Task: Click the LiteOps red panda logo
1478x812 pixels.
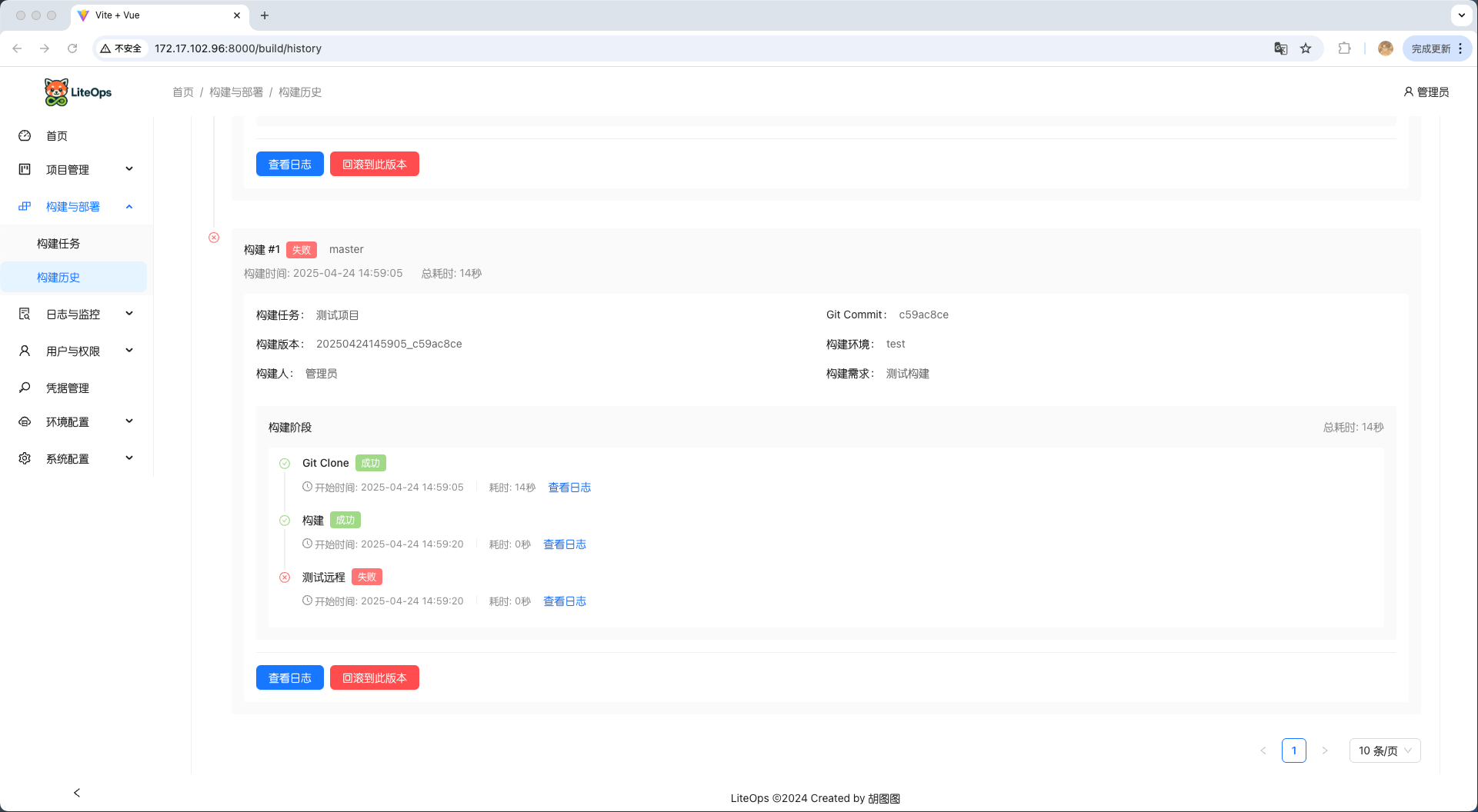Action: point(56,92)
